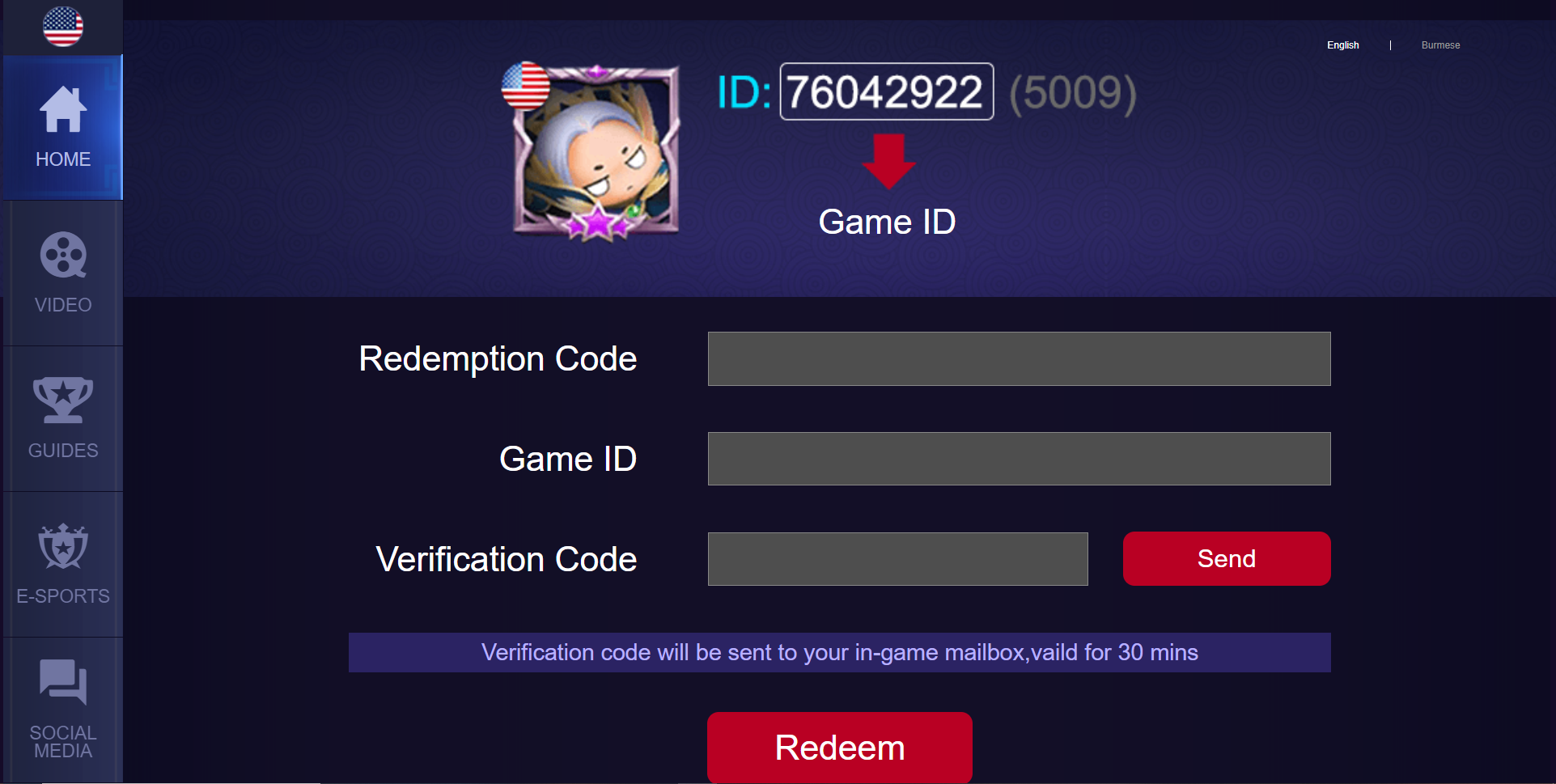The image size is (1556, 784).
Task: Click the Send verification button
Action: (1227, 558)
